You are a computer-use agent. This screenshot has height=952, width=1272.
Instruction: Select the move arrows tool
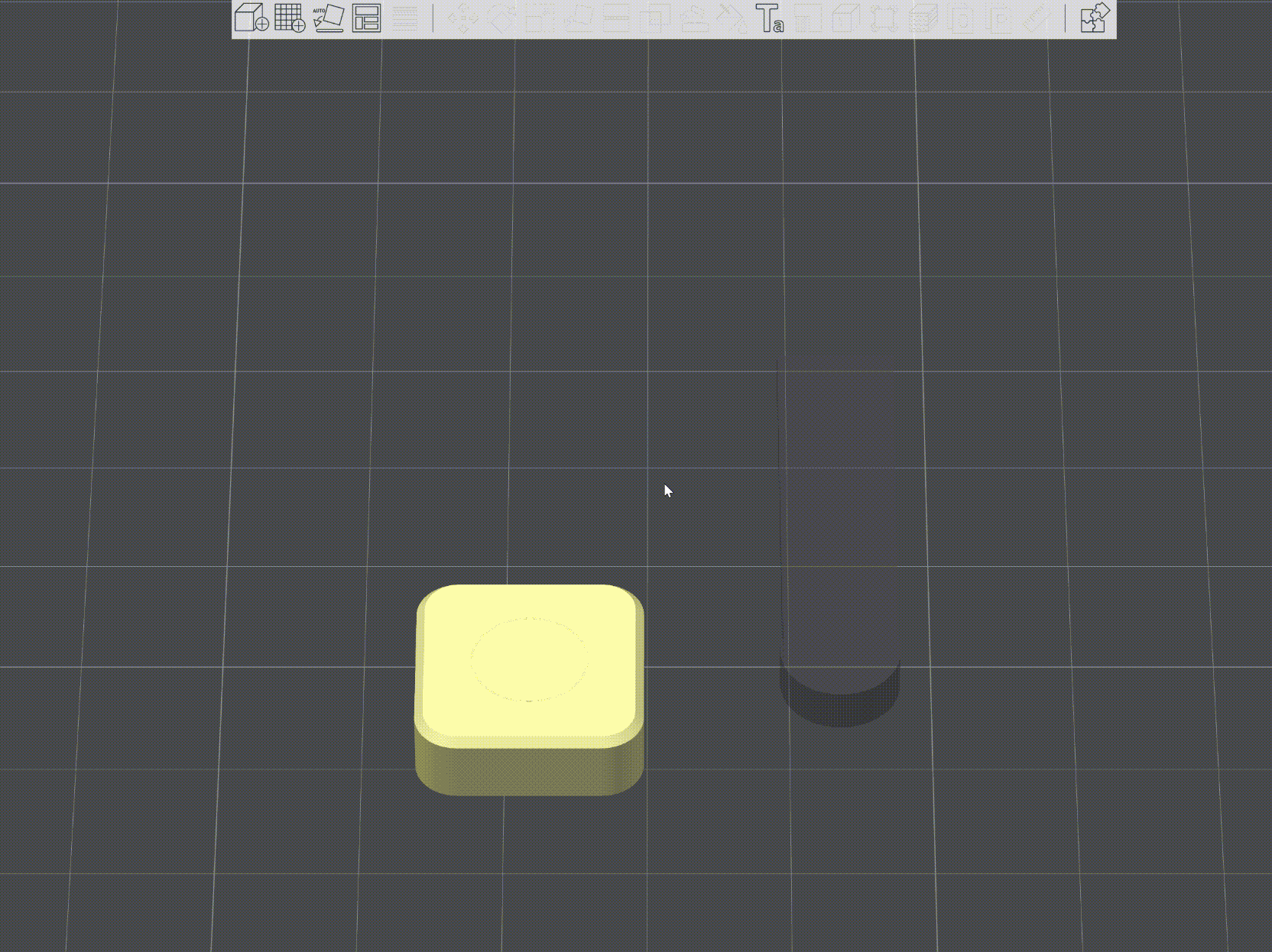click(x=462, y=18)
